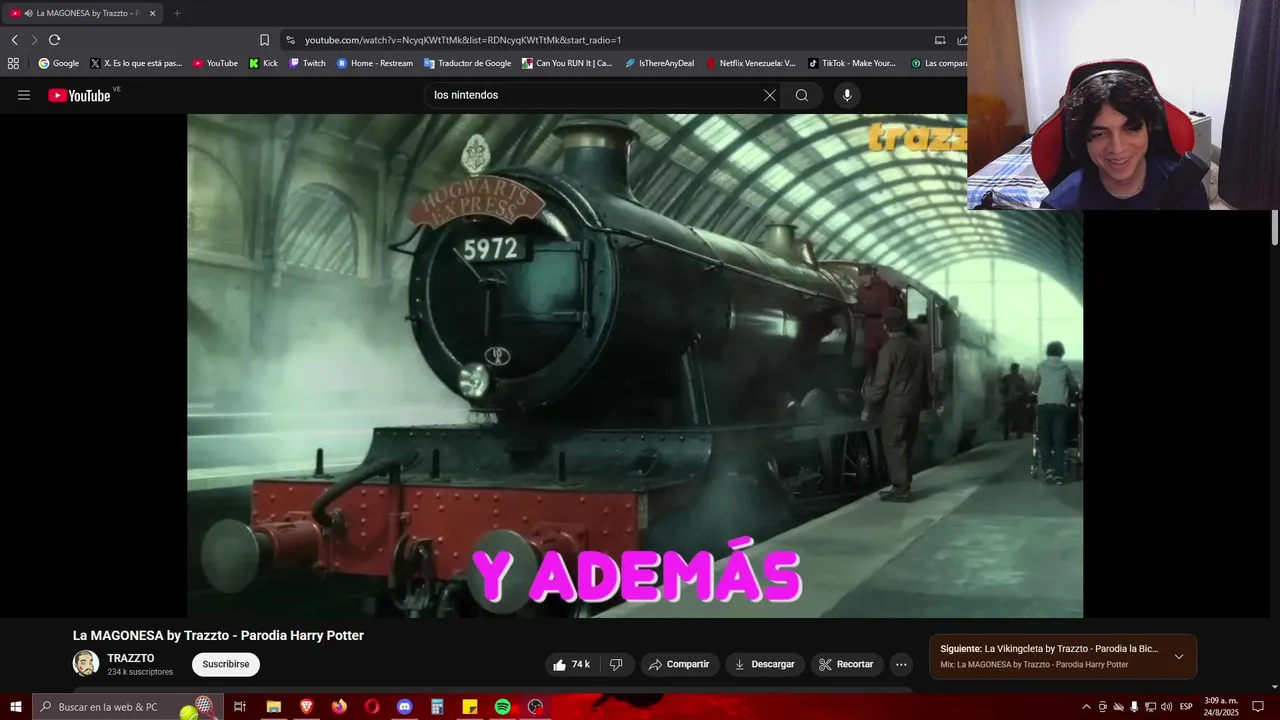The image size is (1280, 720).
Task: Open the TRAZZTO channel name link
Action: (131, 658)
